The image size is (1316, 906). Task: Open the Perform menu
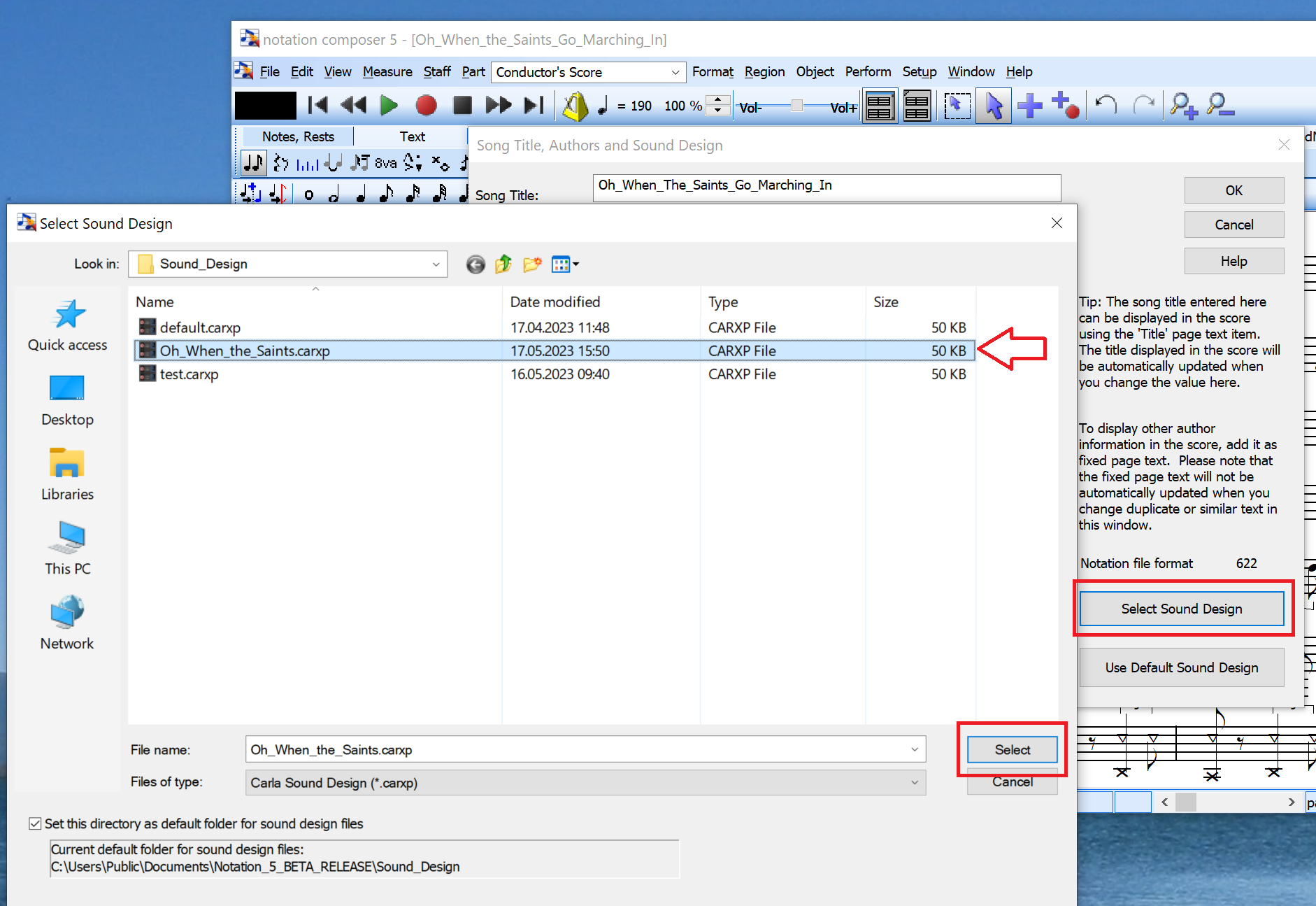pos(868,72)
